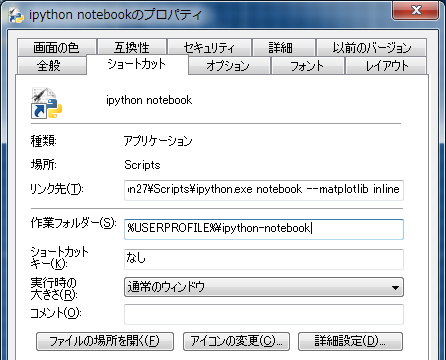
Task: Open the オプション tab
Action: (x=229, y=66)
